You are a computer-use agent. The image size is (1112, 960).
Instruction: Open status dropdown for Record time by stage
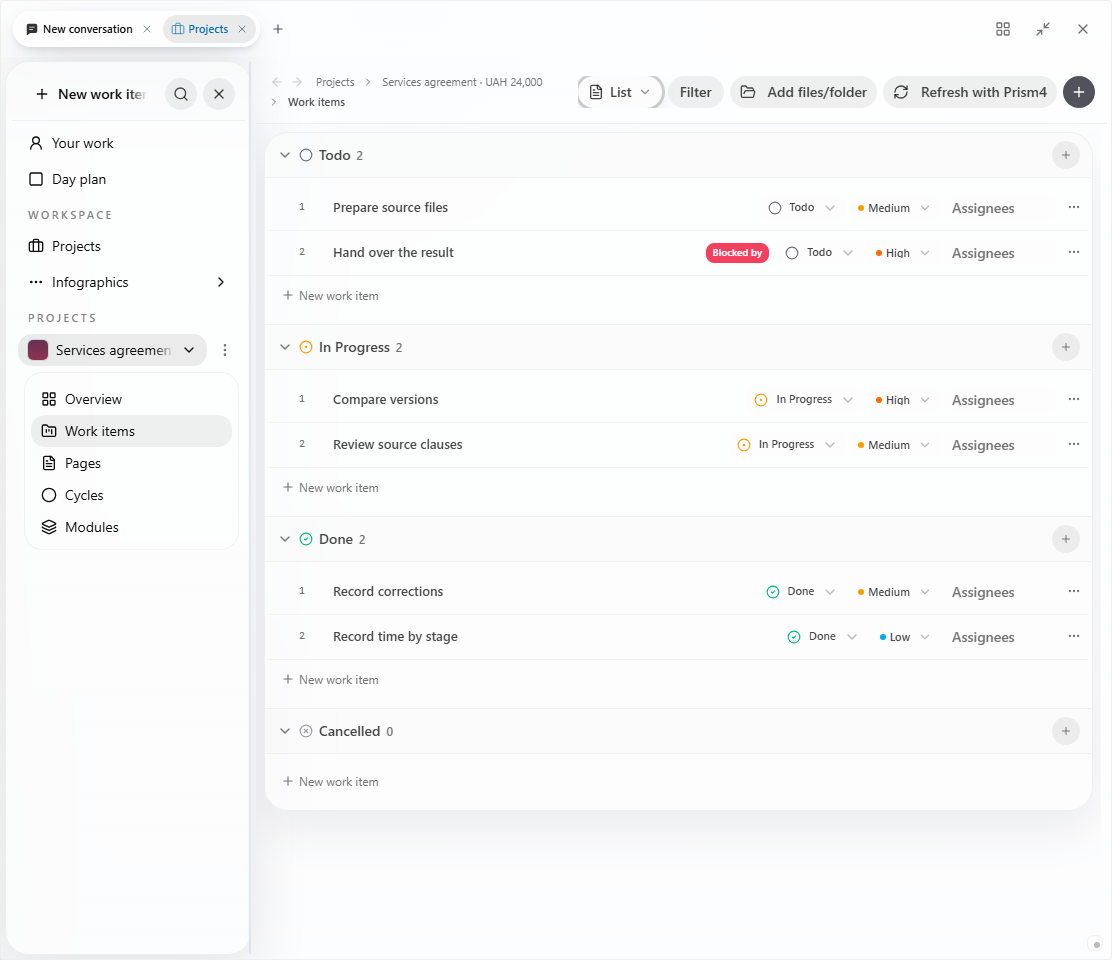click(822, 637)
